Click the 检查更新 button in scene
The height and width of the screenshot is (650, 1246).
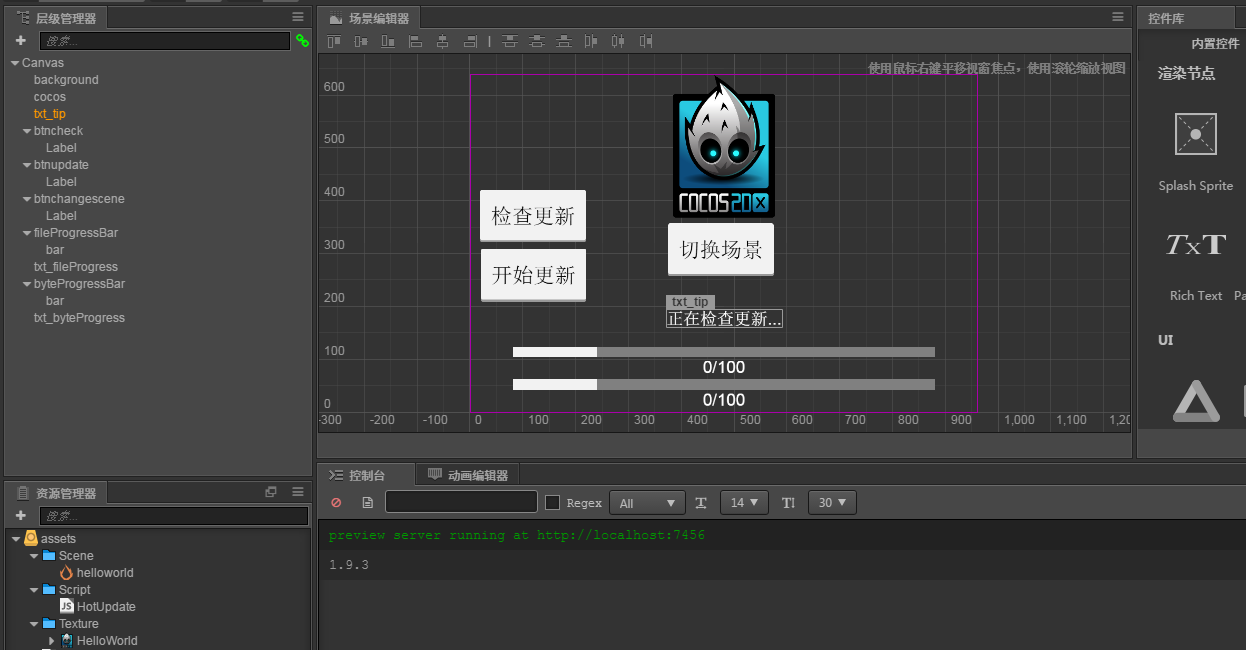pos(533,215)
